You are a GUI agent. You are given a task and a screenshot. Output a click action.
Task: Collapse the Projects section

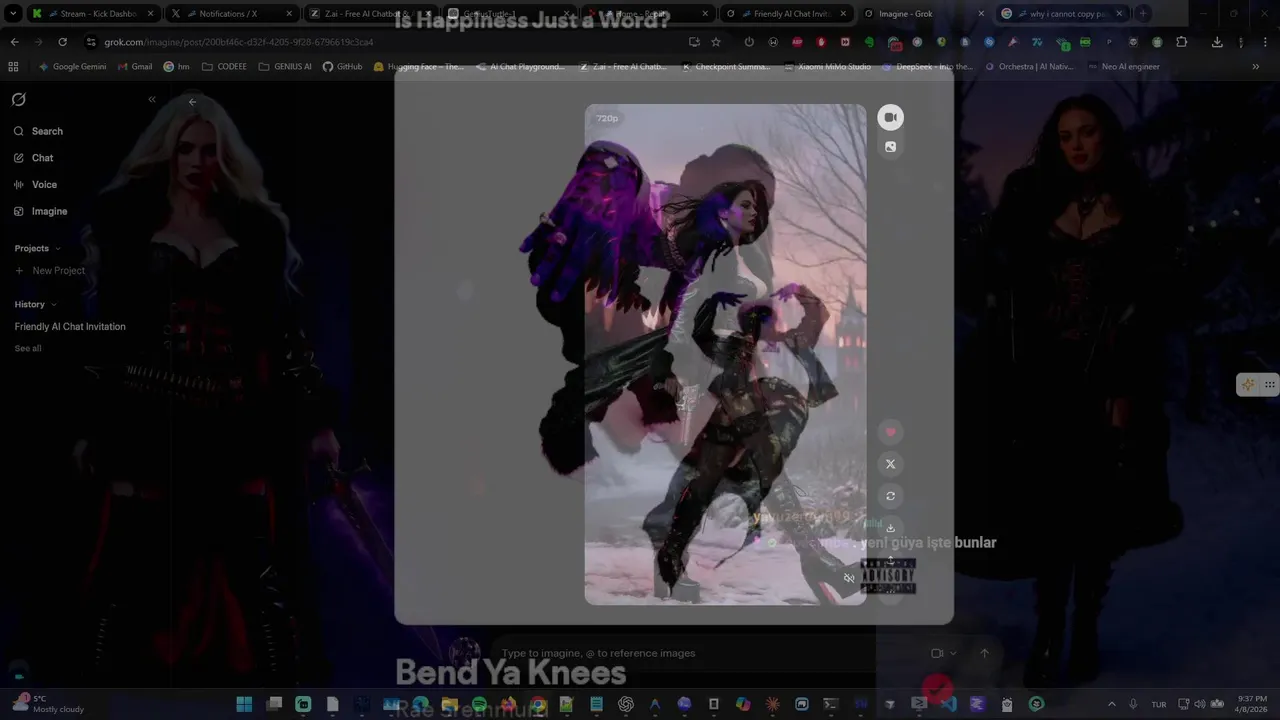37,248
